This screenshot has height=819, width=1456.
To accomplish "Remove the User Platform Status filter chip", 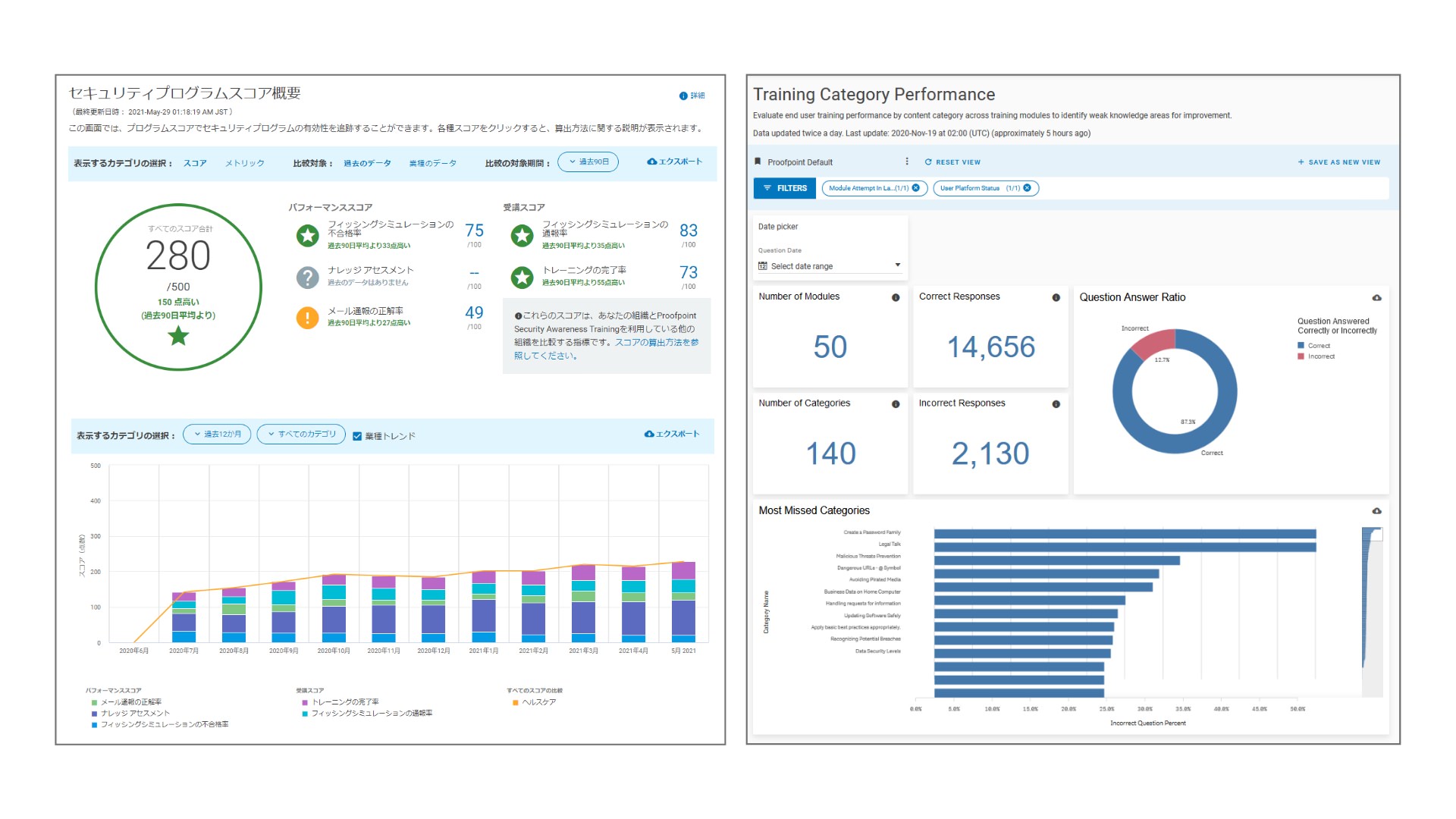I will 1028,188.
